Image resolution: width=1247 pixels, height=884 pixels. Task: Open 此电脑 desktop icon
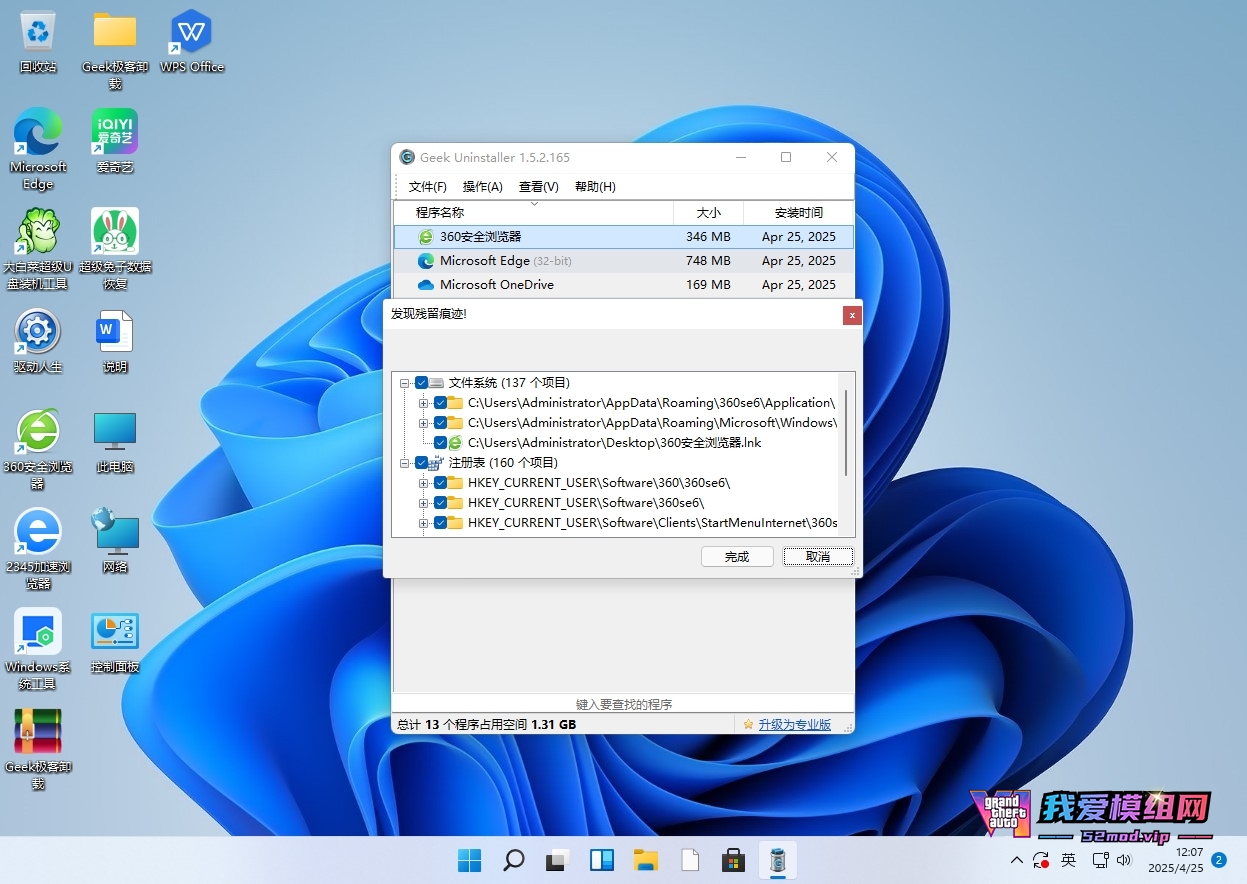[x=115, y=441]
